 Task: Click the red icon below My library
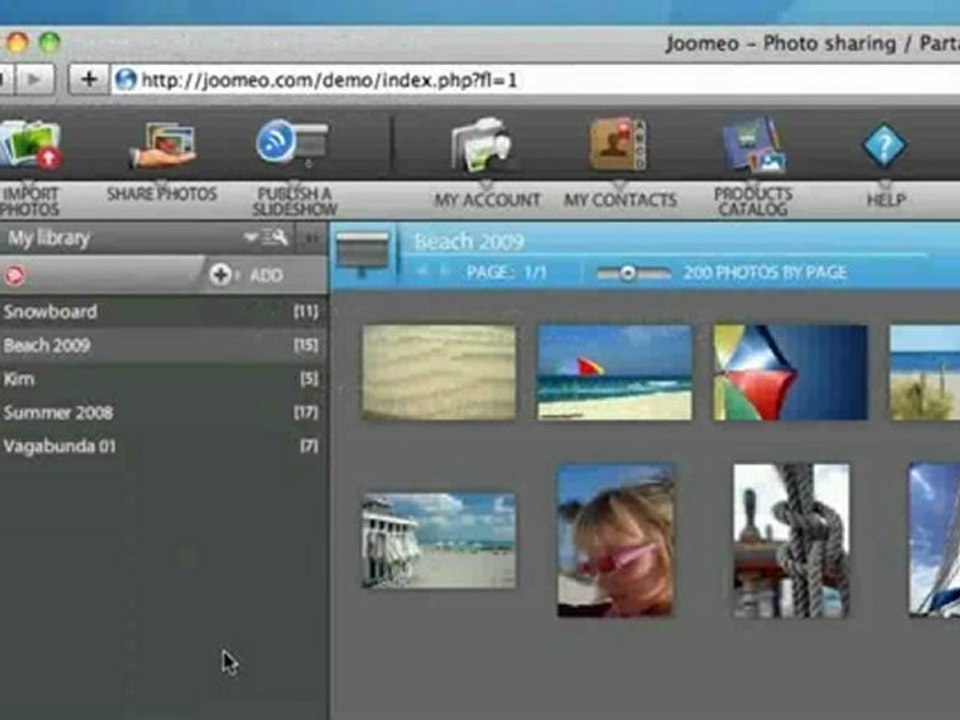tap(15, 276)
